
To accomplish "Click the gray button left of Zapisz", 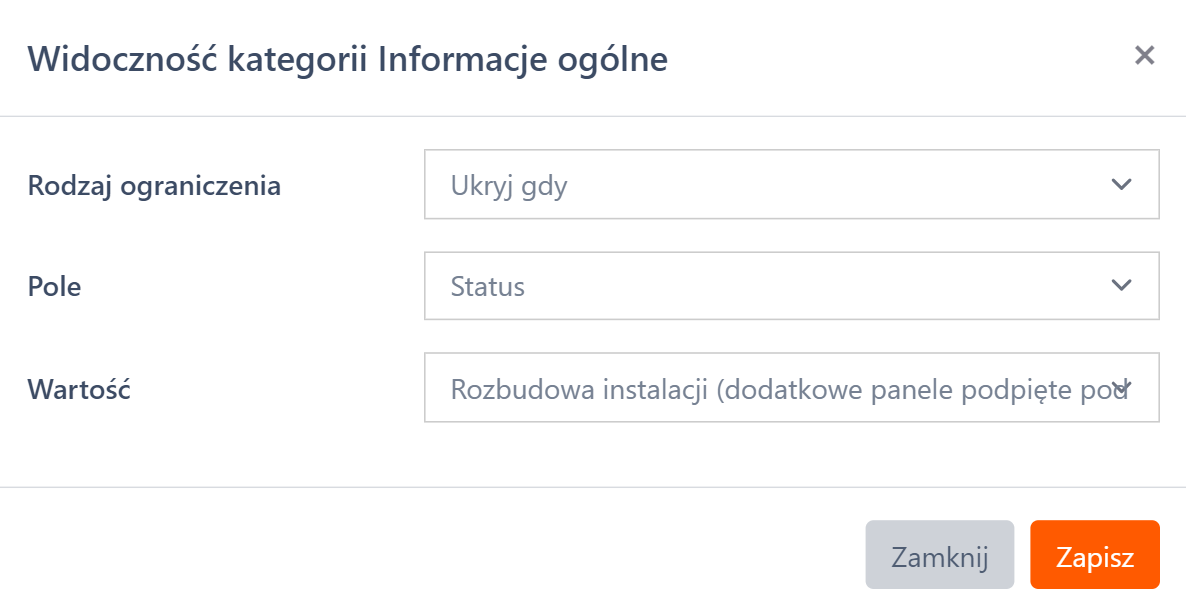I will tap(940, 555).
